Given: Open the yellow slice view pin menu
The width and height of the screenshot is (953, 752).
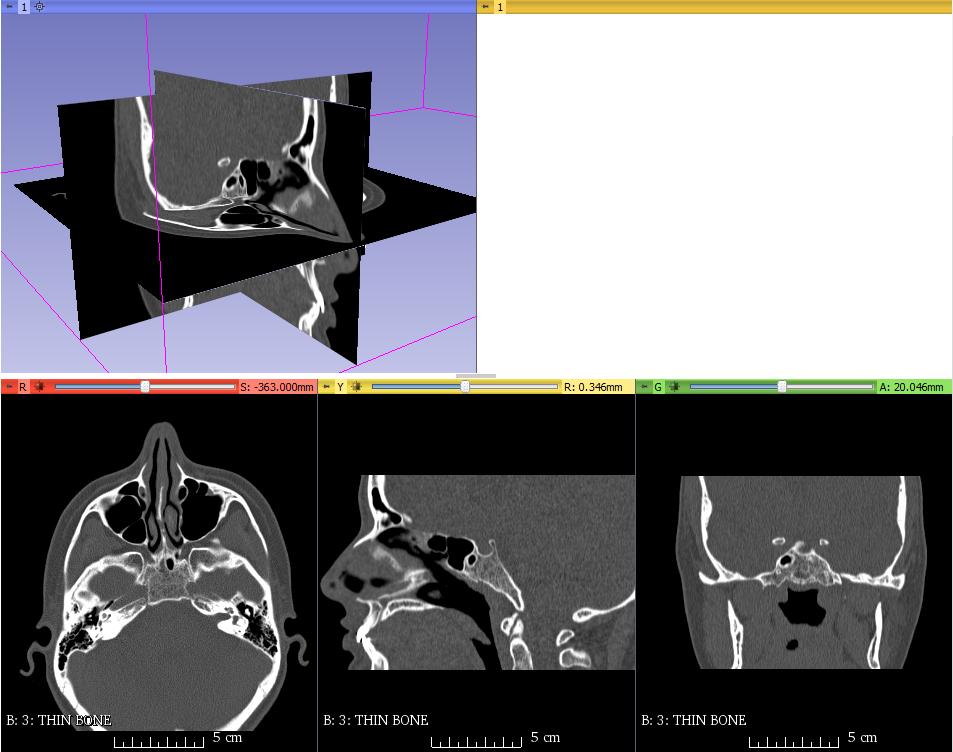Looking at the screenshot, I should pyautogui.click(x=326, y=386).
